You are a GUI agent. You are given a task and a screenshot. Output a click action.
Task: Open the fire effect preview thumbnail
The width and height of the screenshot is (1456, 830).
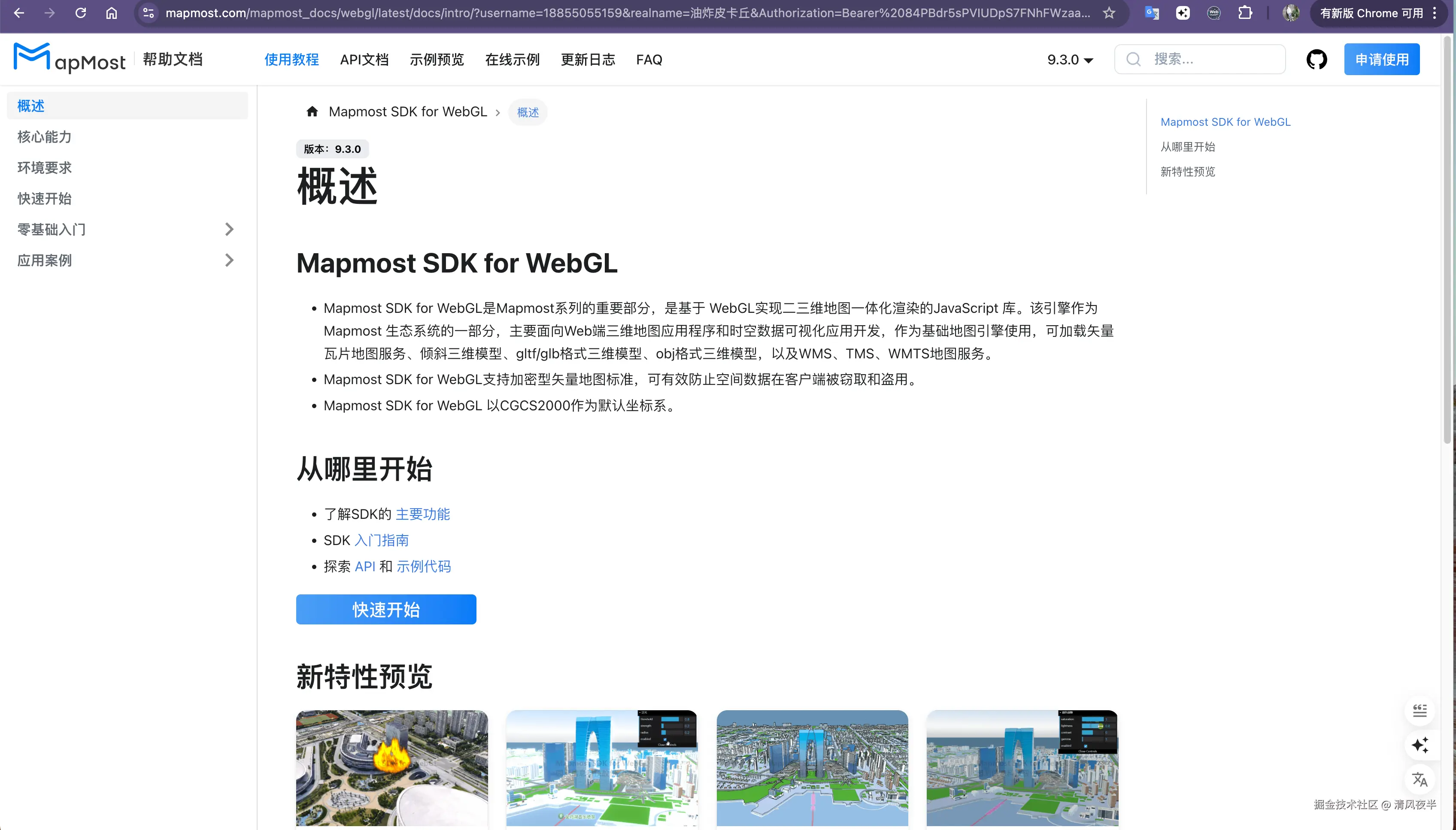(x=391, y=767)
